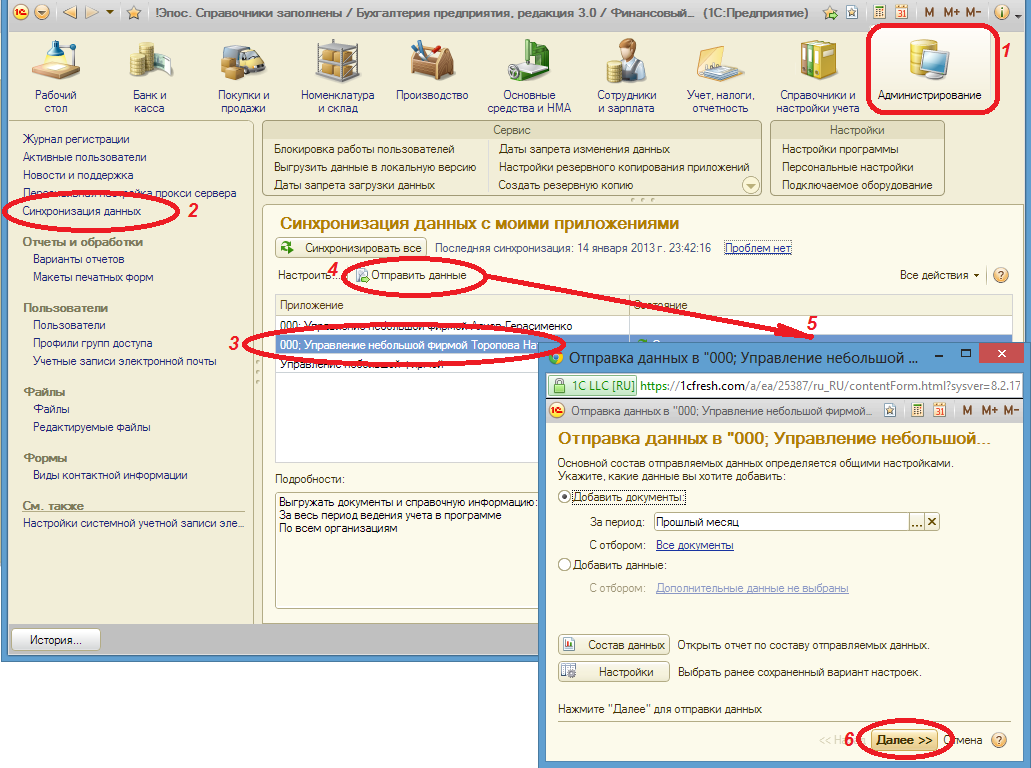This screenshot has height=768, width=1031.
Task: Open Сотрудники и зарплата section
Action: (627, 78)
